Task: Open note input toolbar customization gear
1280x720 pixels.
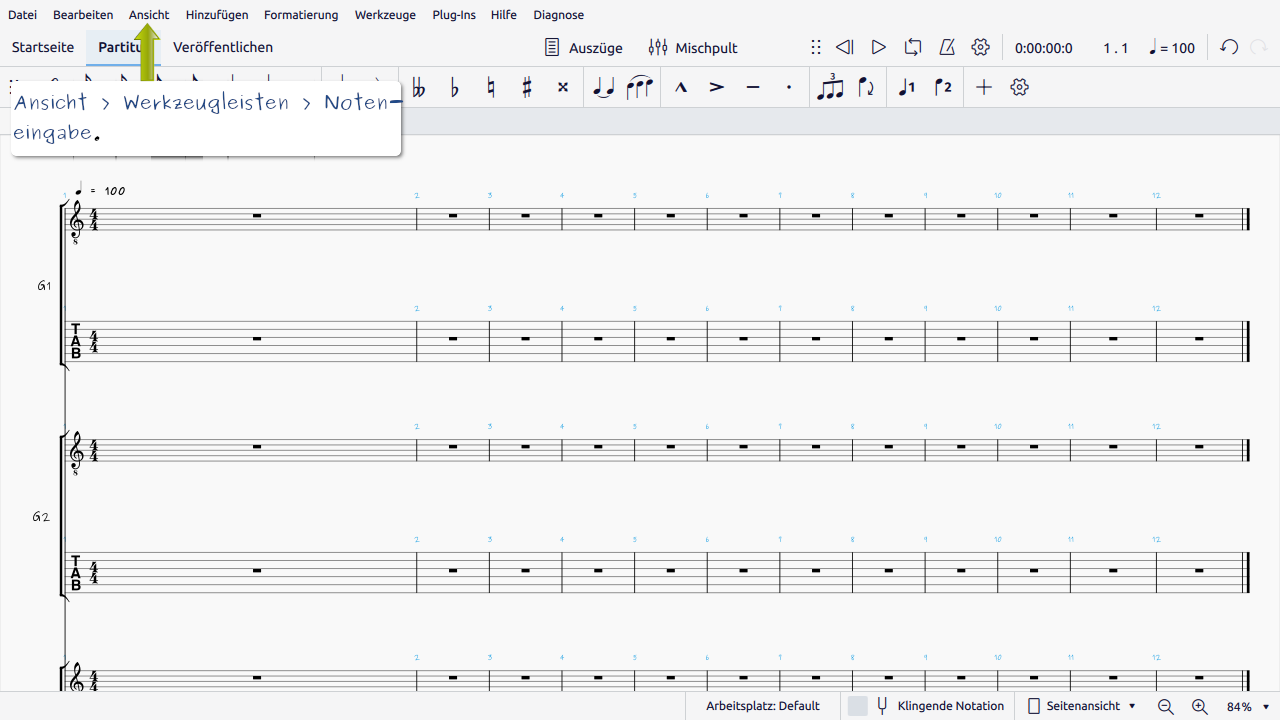Action: [1020, 88]
